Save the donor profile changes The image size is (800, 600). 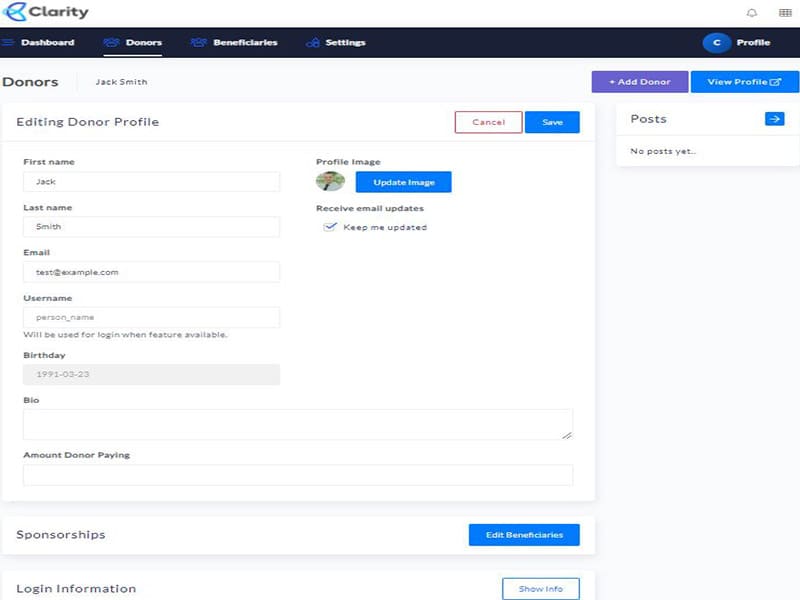pyautogui.click(x=552, y=121)
